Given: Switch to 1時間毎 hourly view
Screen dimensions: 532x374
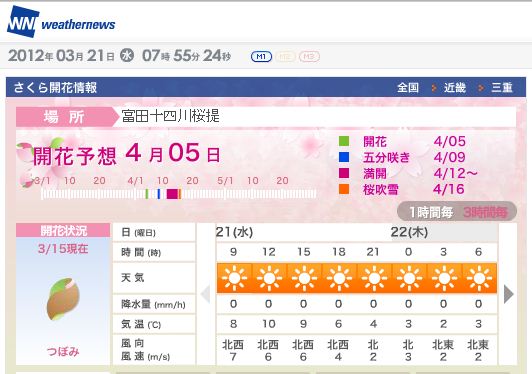Looking at the screenshot, I should click(x=431, y=212).
